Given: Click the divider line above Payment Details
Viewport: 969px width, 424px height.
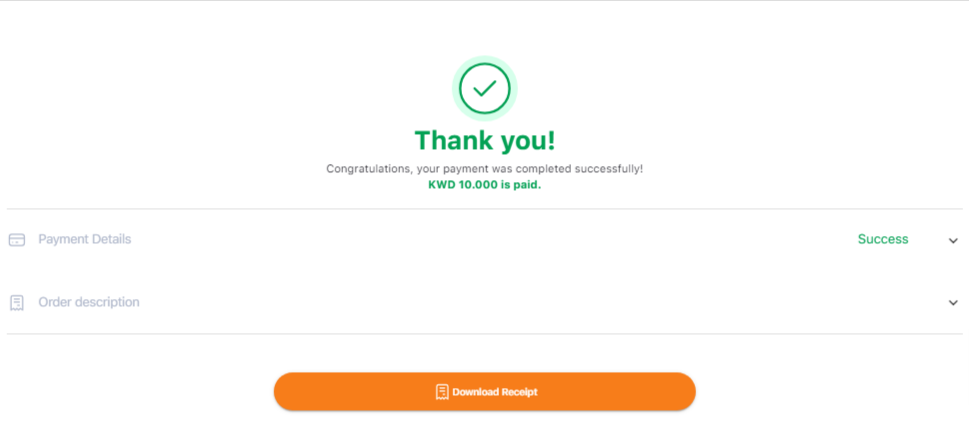Looking at the screenshot, I should pyautogui.click(x=485, y=209).
